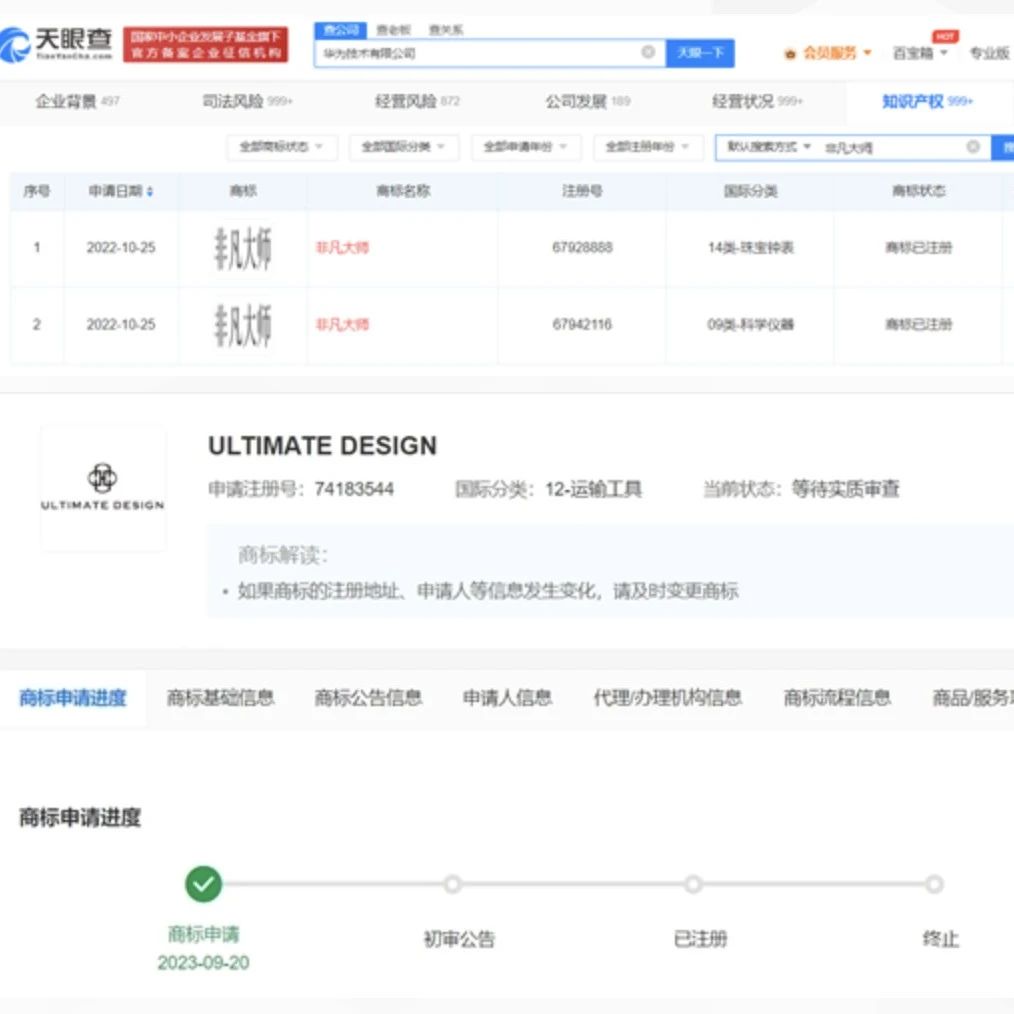Expand the 会员服务 menu
Image resolution: width=1014 pixels, height=1014 pixels.
point(837,53)
